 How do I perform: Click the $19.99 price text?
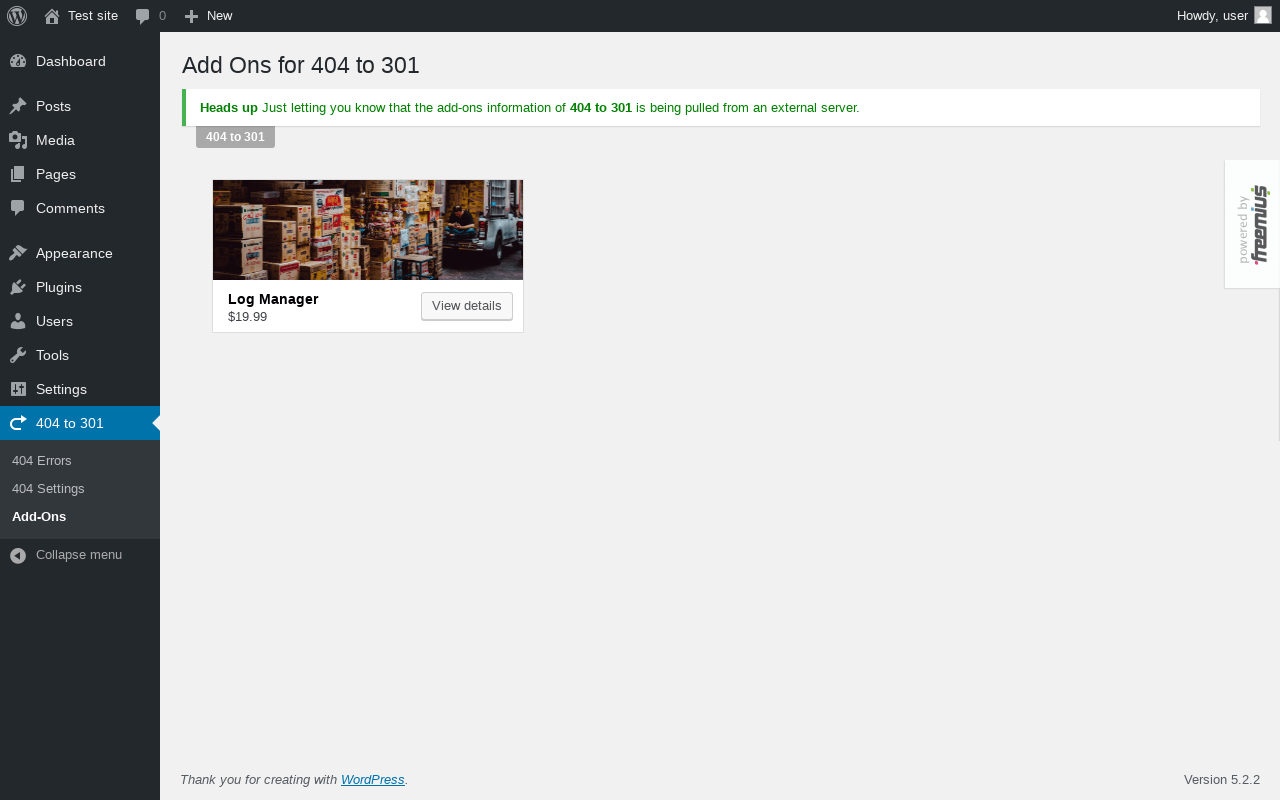click(247, 317)
